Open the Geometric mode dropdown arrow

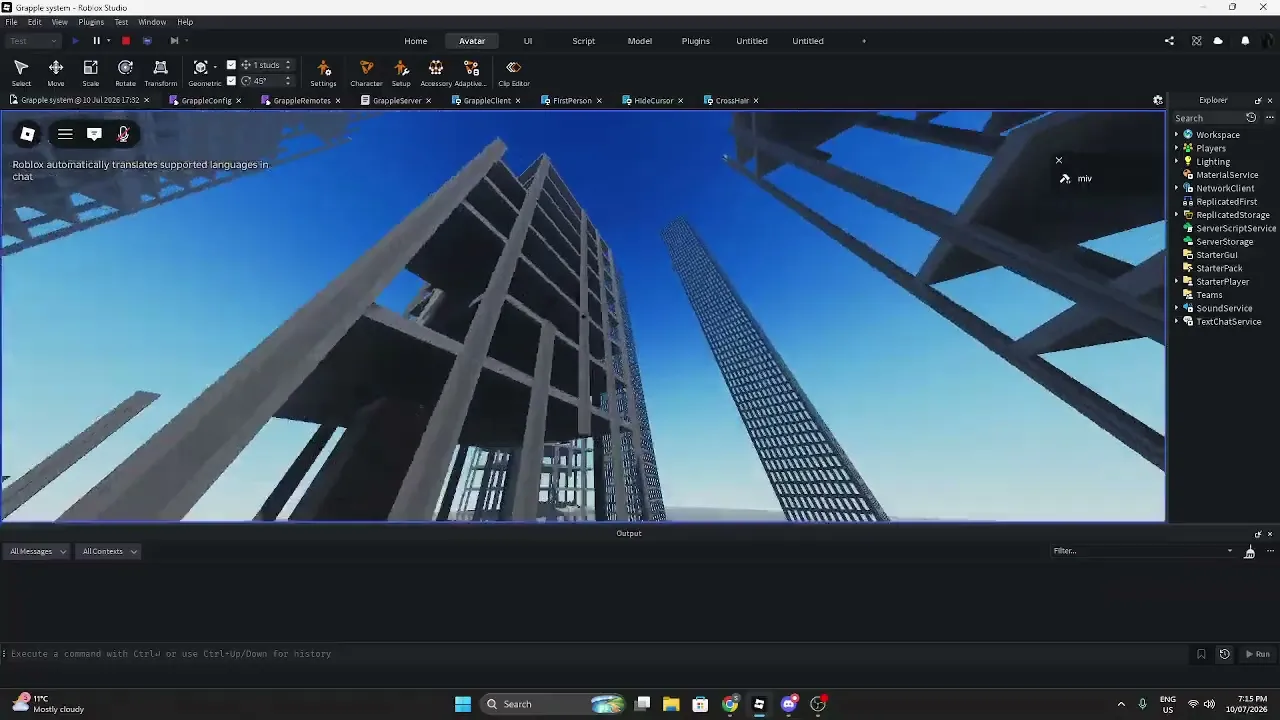pyautogui.click(x=215, y=68)
